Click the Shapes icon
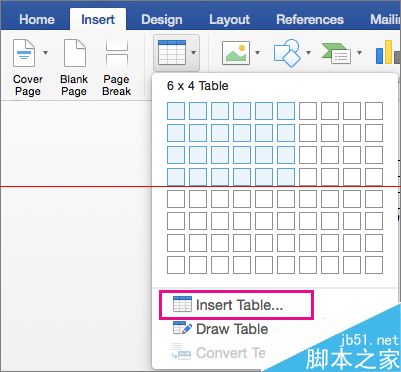 tap(287, 53)
